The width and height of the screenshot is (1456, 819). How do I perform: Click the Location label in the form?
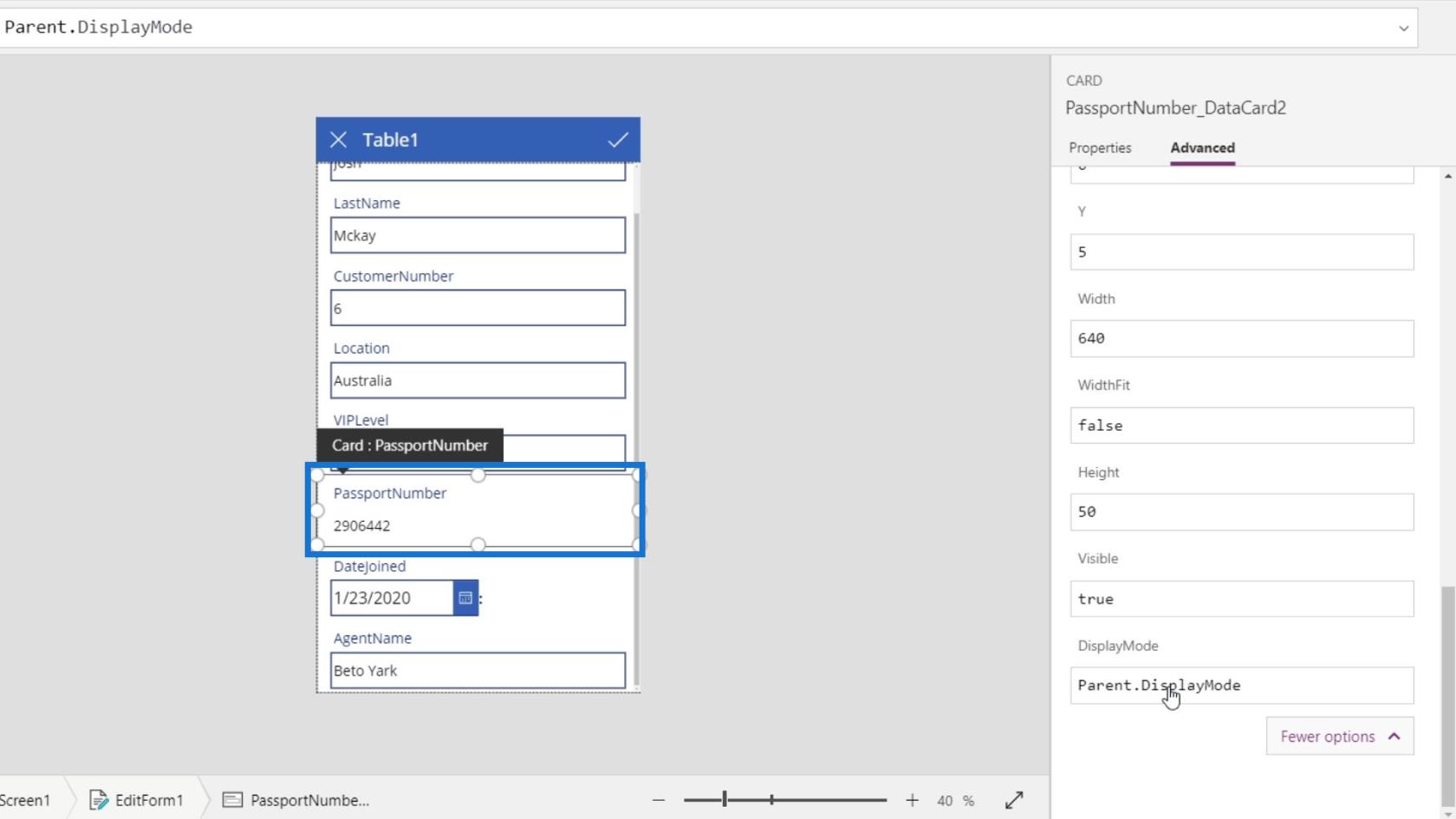click(x=361, y=348)
